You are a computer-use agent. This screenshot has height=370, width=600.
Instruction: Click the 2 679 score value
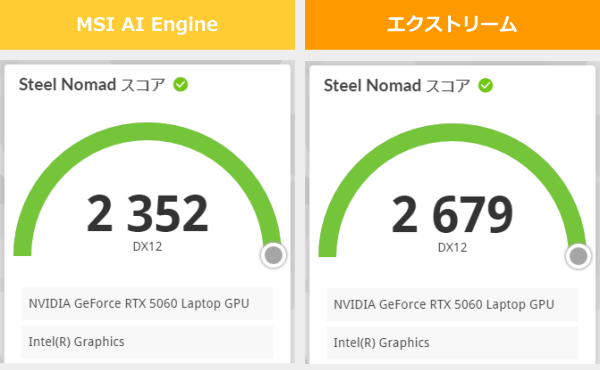pyautogui.click(x=452, y=214)
